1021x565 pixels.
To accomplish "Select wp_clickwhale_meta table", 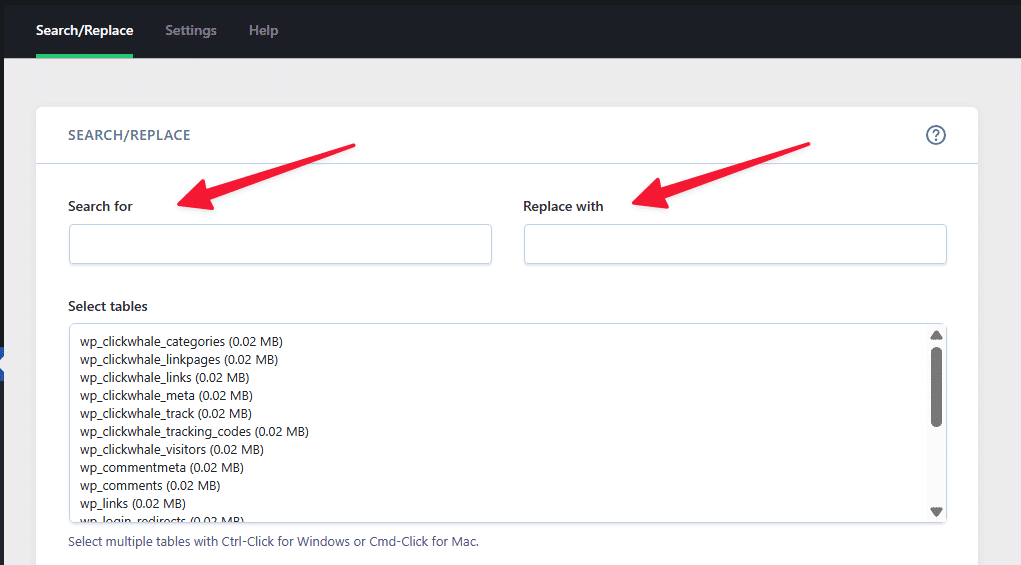I will 166,395.
